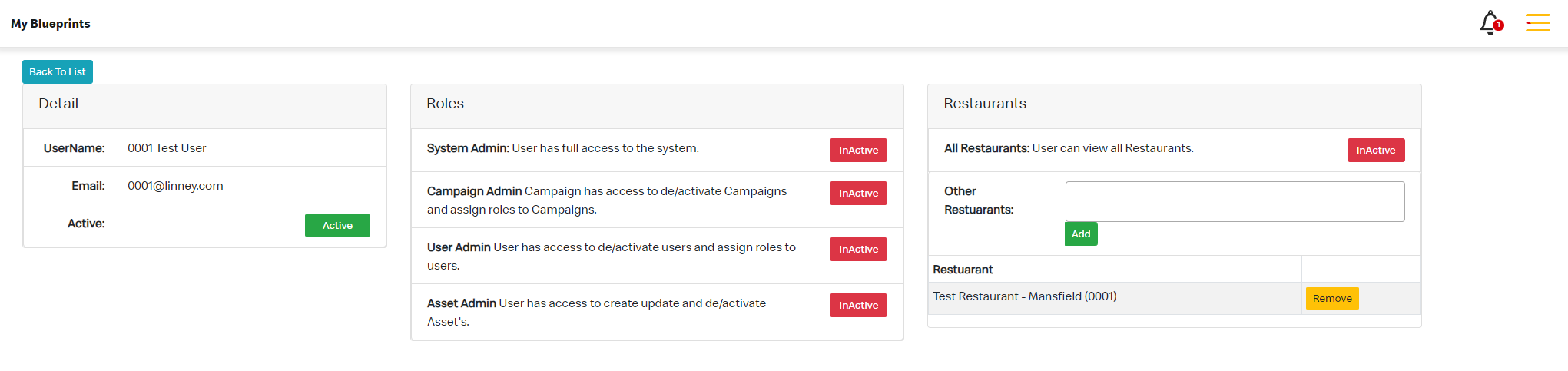Toggle the user's green Active status
Viewport: 1568px width, 371px height.
337,226
